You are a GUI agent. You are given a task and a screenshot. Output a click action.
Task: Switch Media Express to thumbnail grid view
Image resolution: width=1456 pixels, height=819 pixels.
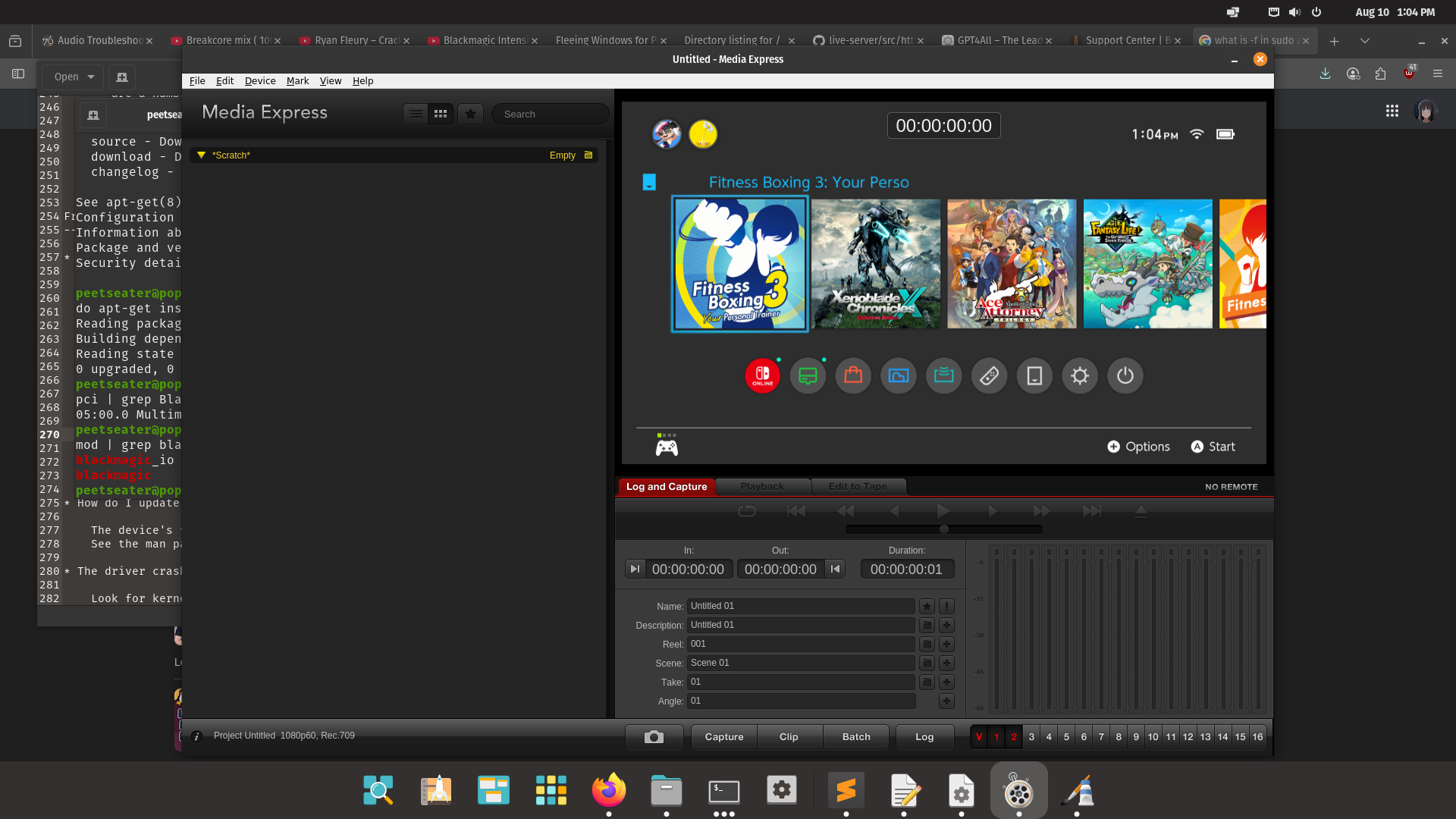(x=441, y=114)
